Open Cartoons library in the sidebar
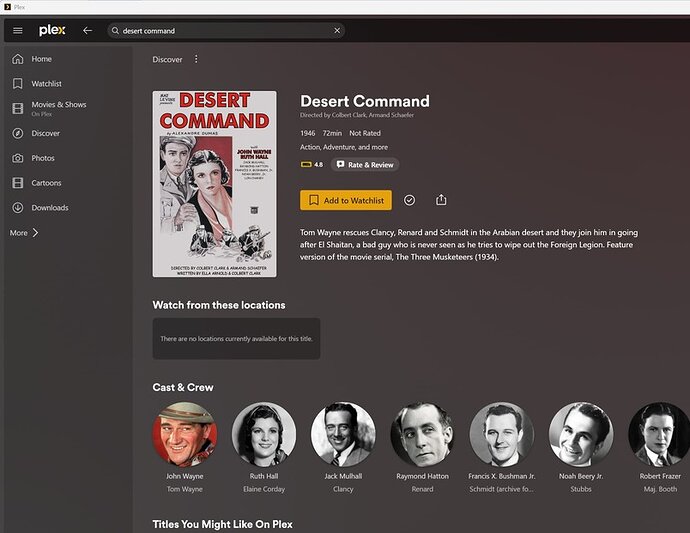This screenshot has height=533, width=690. [46, 183]
